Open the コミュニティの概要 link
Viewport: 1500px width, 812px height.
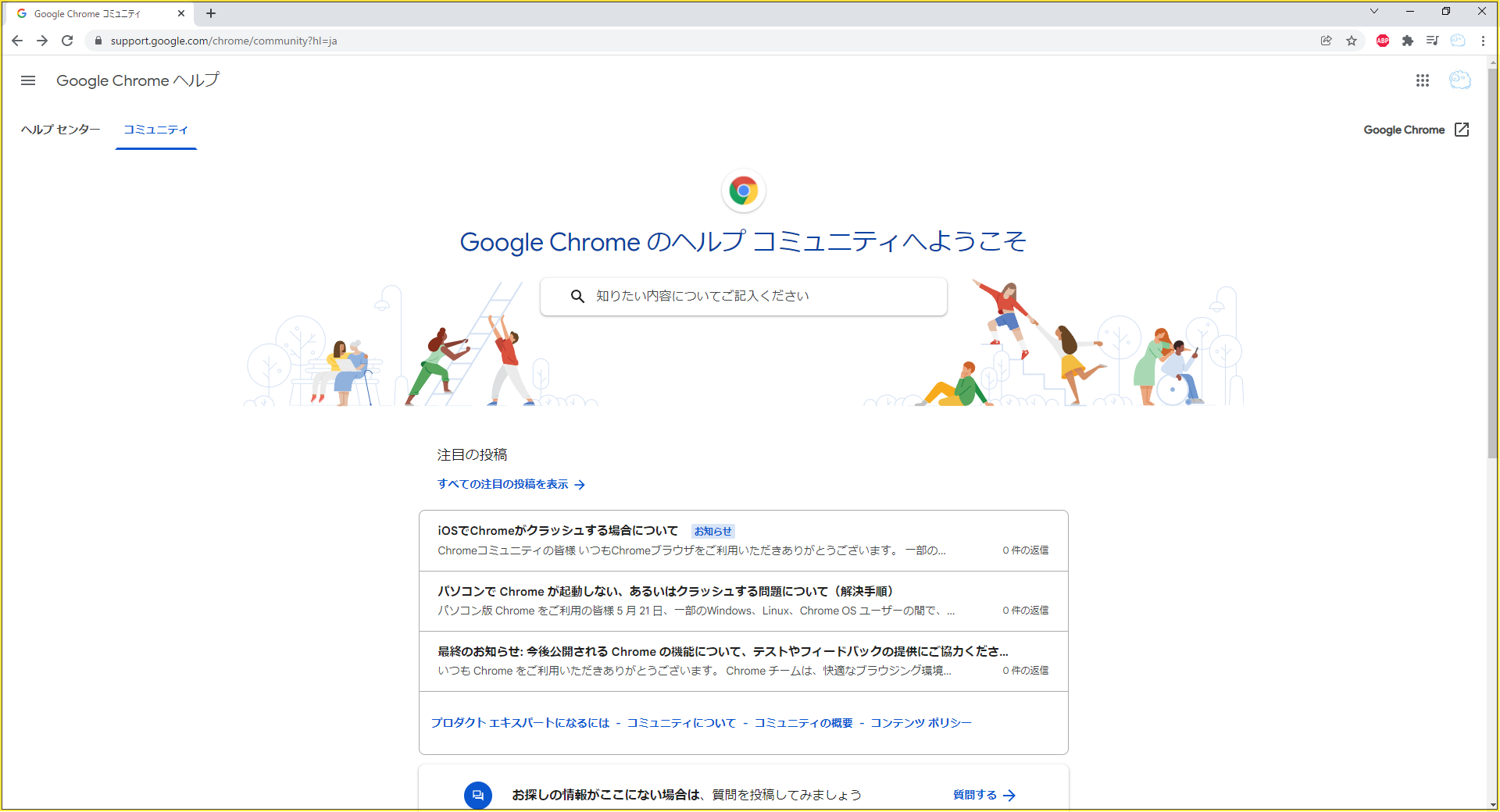click(x=803, y=723)
